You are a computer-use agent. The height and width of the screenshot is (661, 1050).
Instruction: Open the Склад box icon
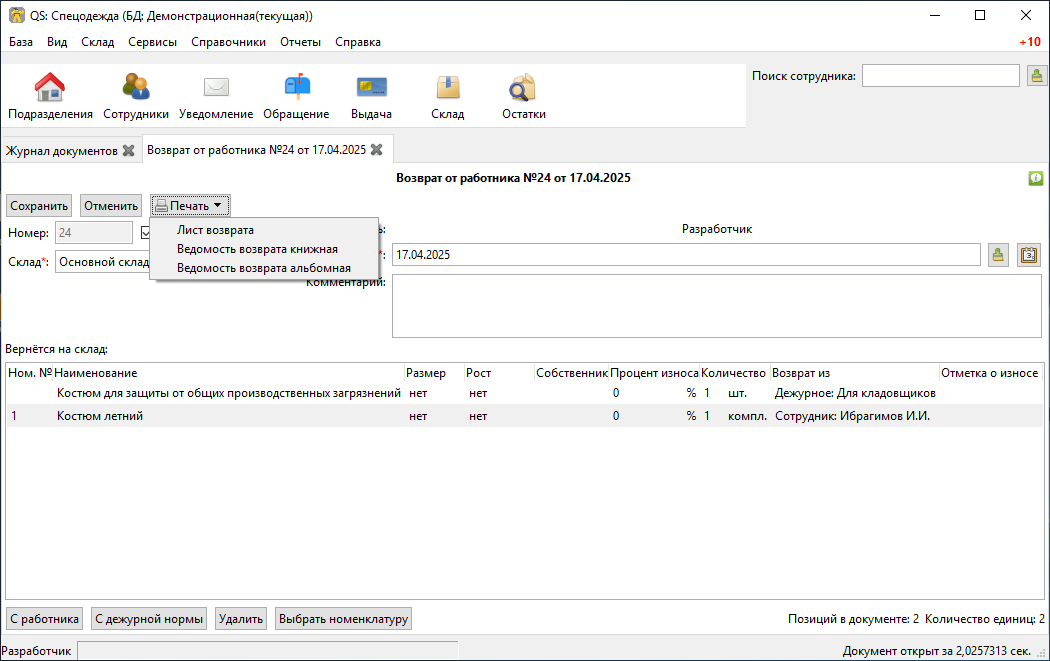click(x=447, y=88)
